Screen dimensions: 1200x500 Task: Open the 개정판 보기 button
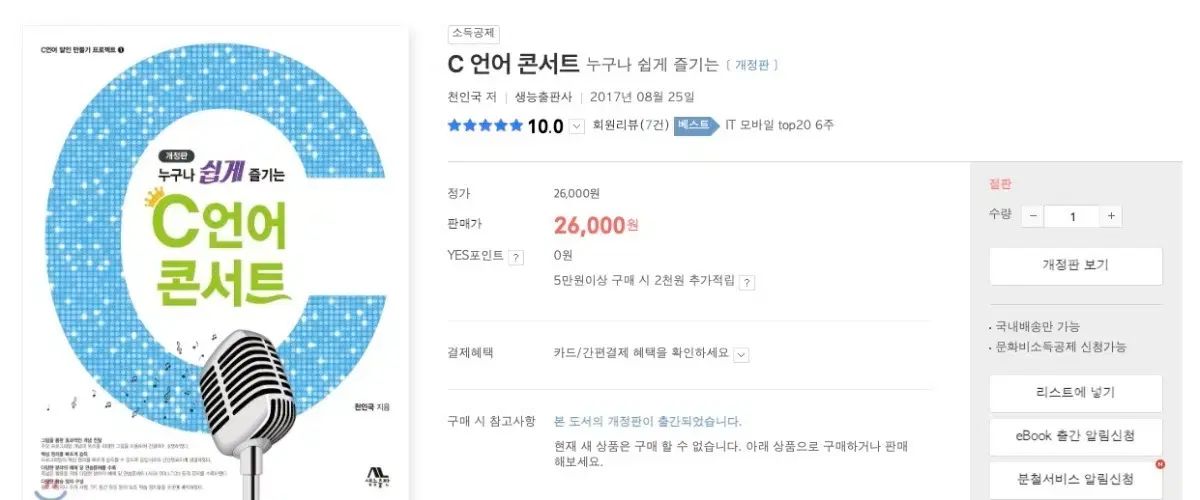click(1075, 265)
